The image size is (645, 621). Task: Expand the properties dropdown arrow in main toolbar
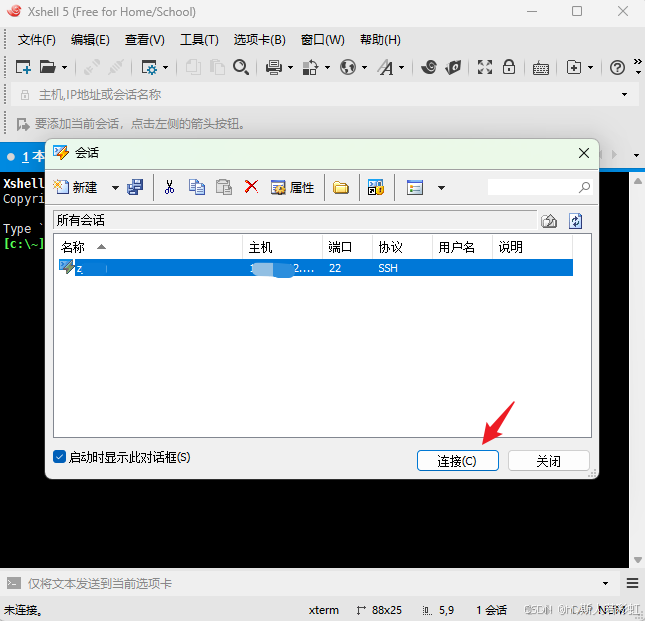[x=165, y=67]
